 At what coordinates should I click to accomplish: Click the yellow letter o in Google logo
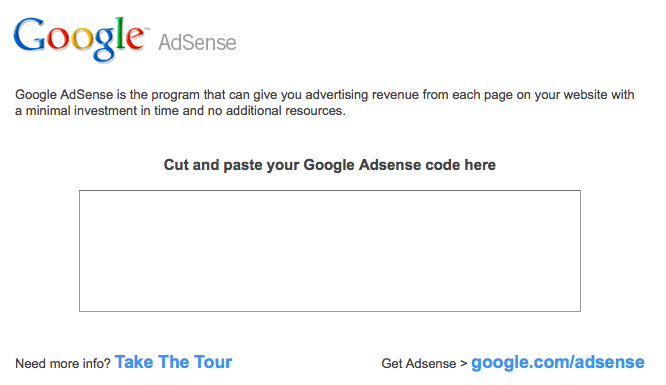coord(82,39)
